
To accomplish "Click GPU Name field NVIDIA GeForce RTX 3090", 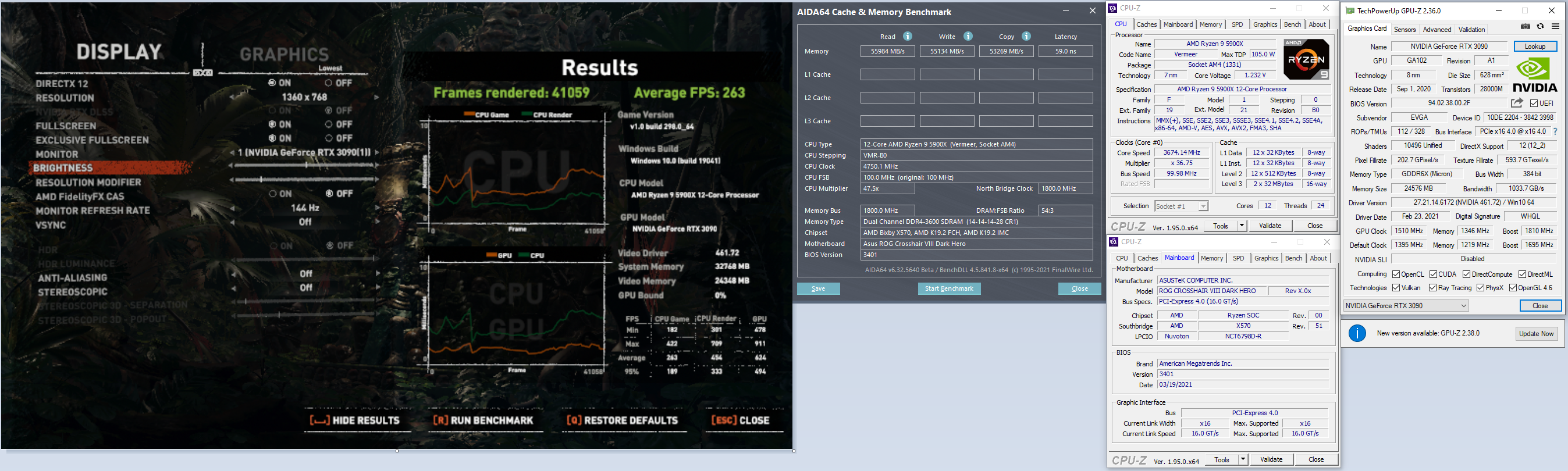I will click(1449, 47).
